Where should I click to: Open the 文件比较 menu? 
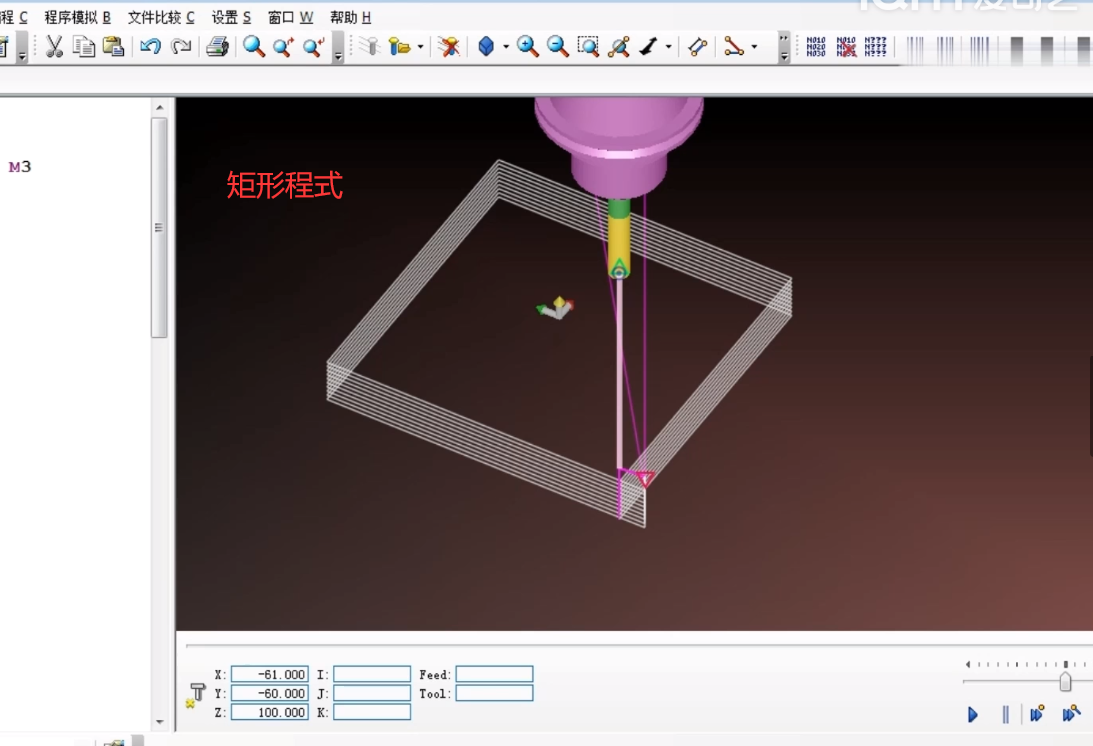click(161, 17)
